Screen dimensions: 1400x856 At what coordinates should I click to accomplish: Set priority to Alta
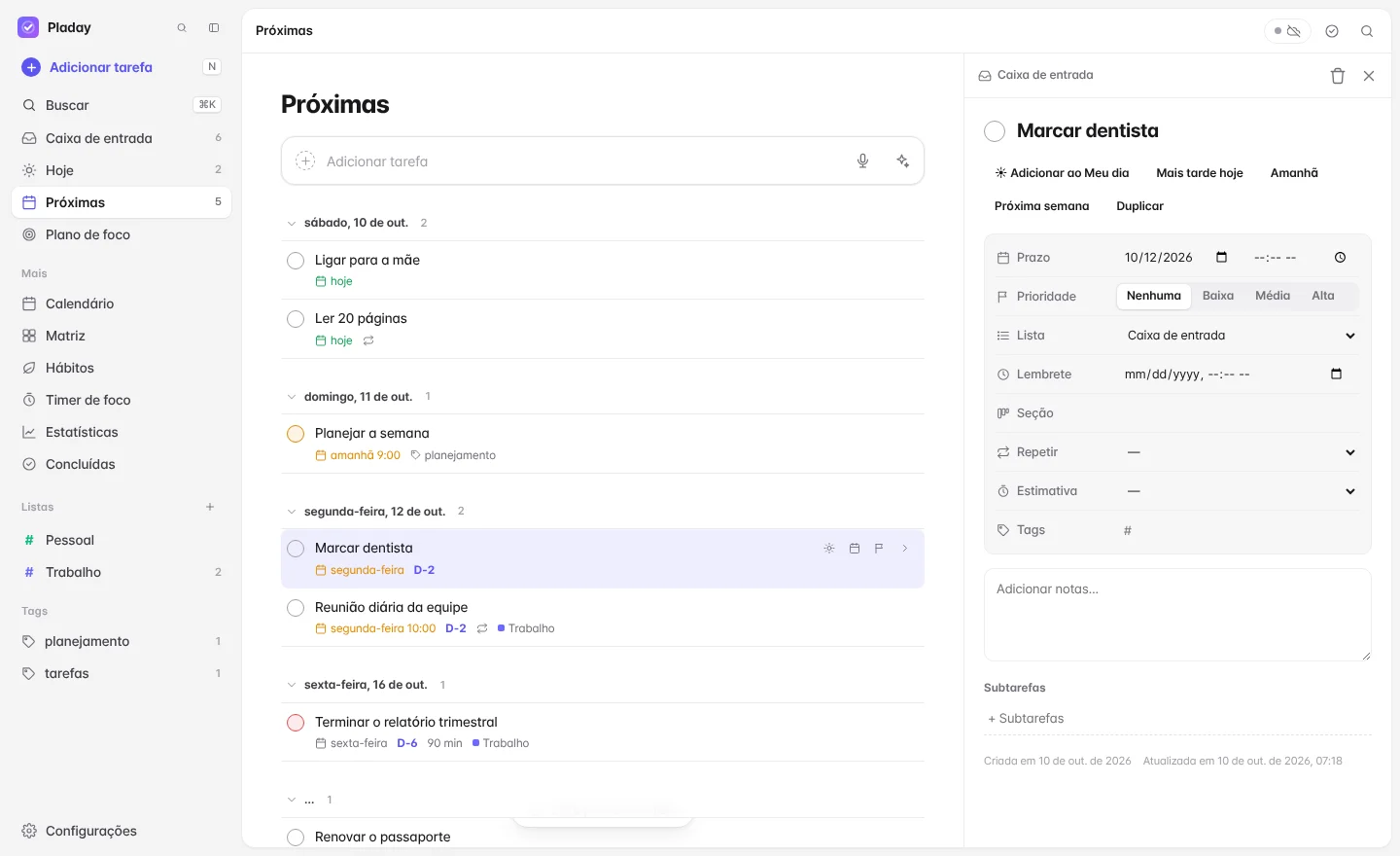(1323, 296)
